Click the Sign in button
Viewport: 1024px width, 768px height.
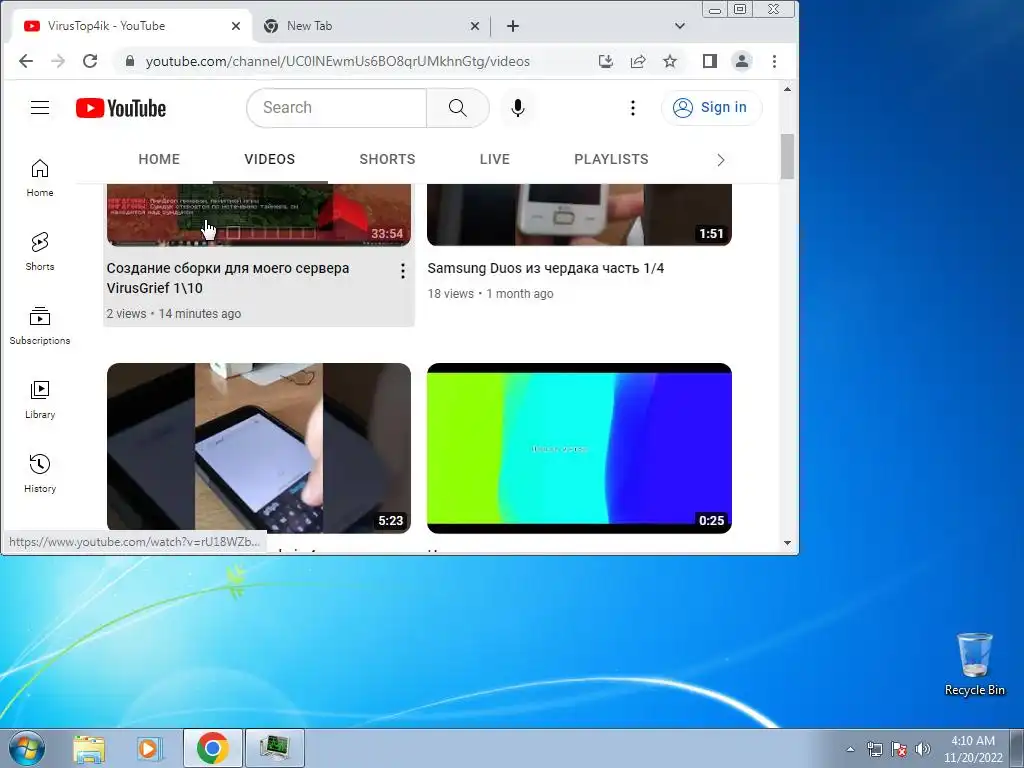pyautogui.click(x=711, y=108)
